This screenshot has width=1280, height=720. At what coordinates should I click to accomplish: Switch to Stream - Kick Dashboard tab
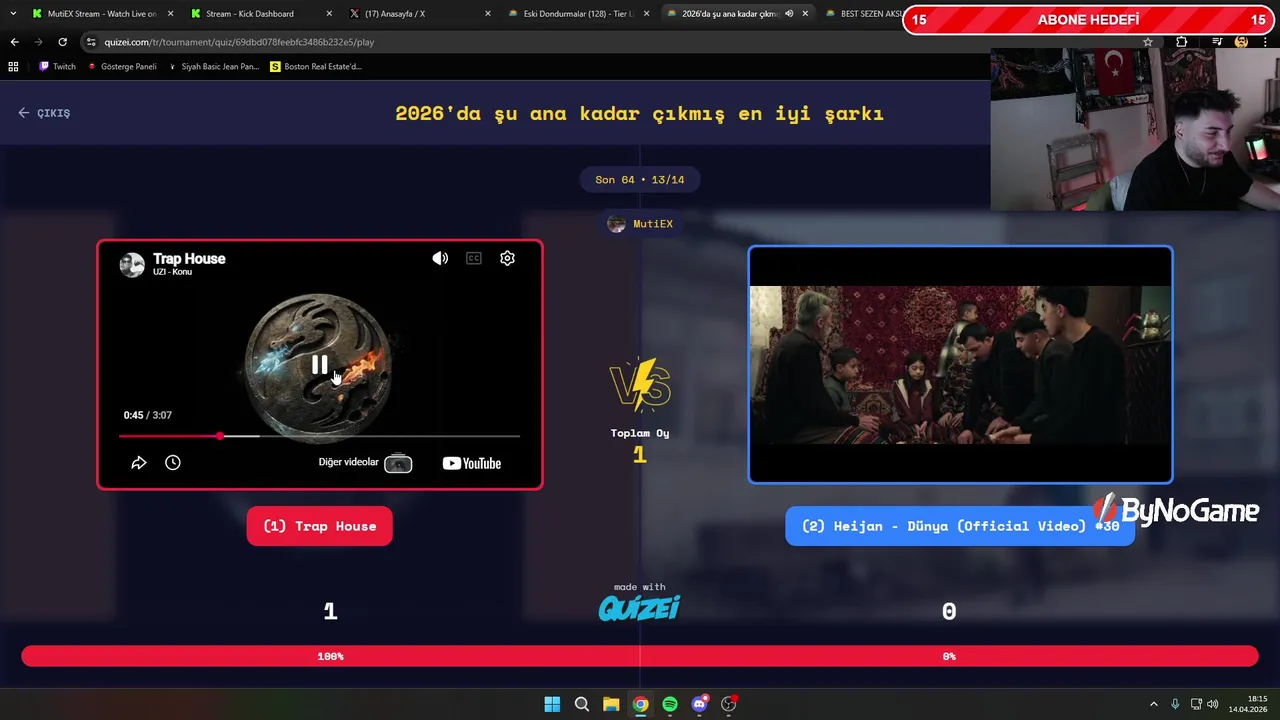[x=250, y=14]
